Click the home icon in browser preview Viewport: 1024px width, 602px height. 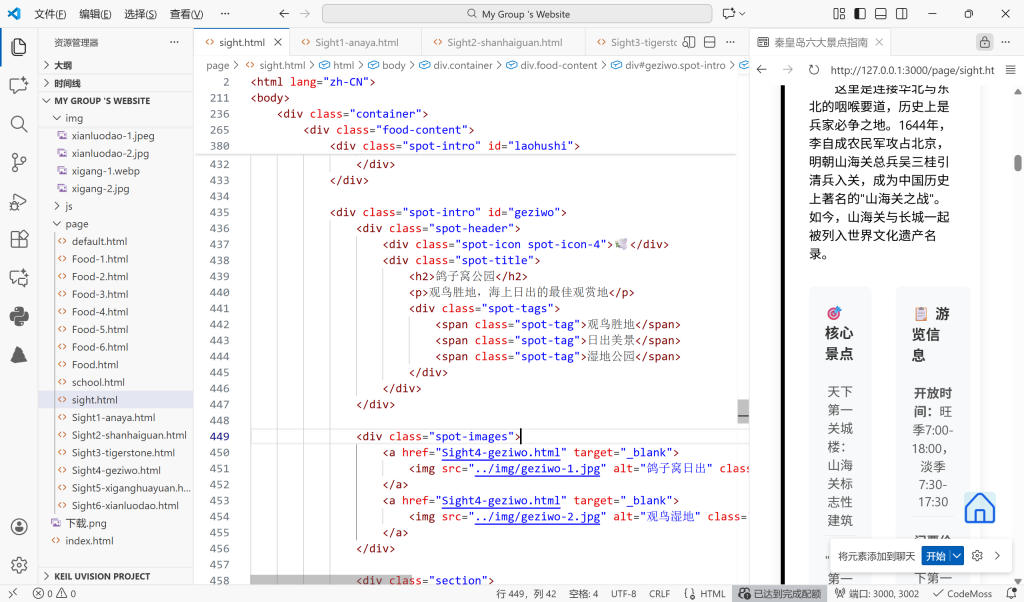(979, 508)
